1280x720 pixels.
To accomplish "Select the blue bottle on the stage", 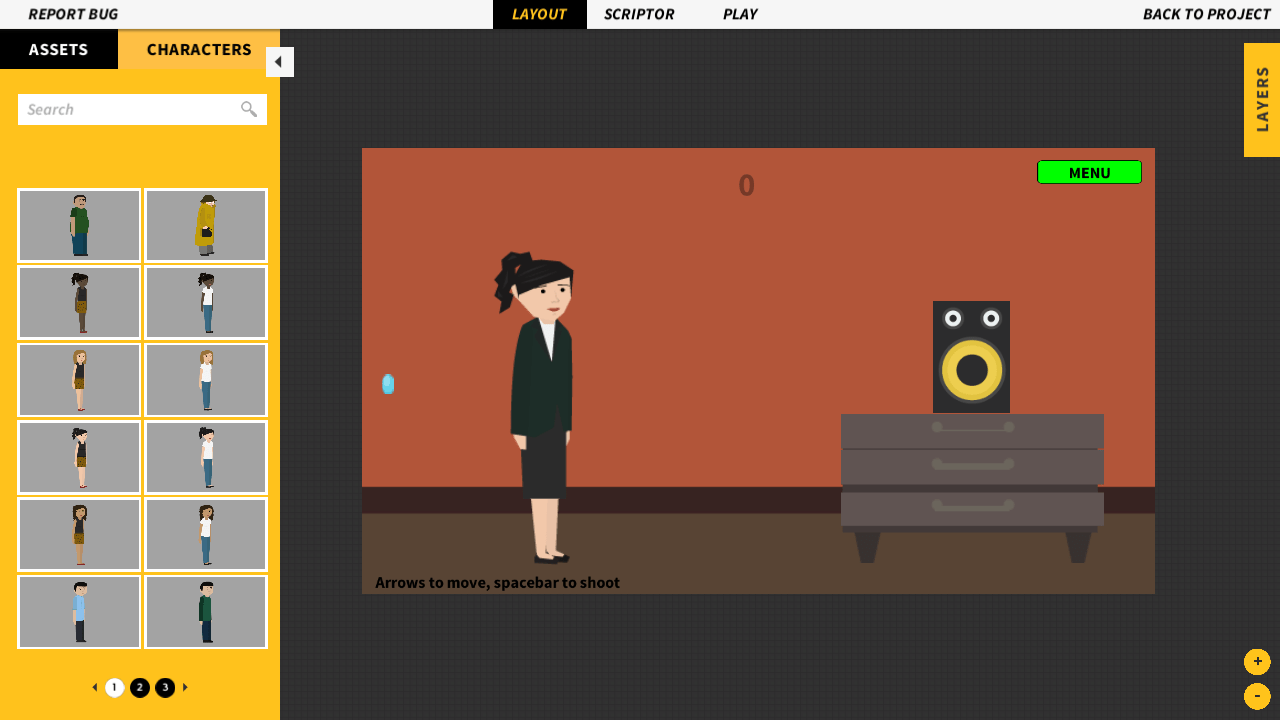I will [x=388, y=384].
